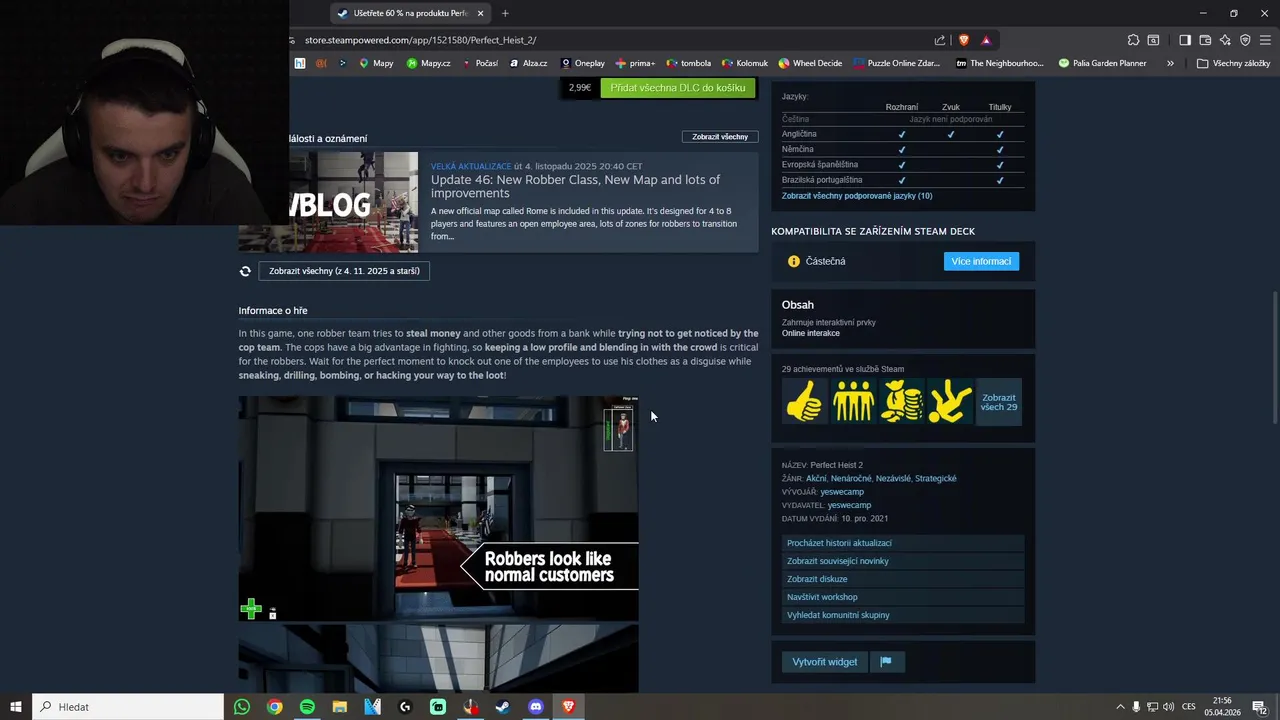Click the thumbs-up achievement icon
This screenshot has width=1280, height=720.
(x=805, y=401)
